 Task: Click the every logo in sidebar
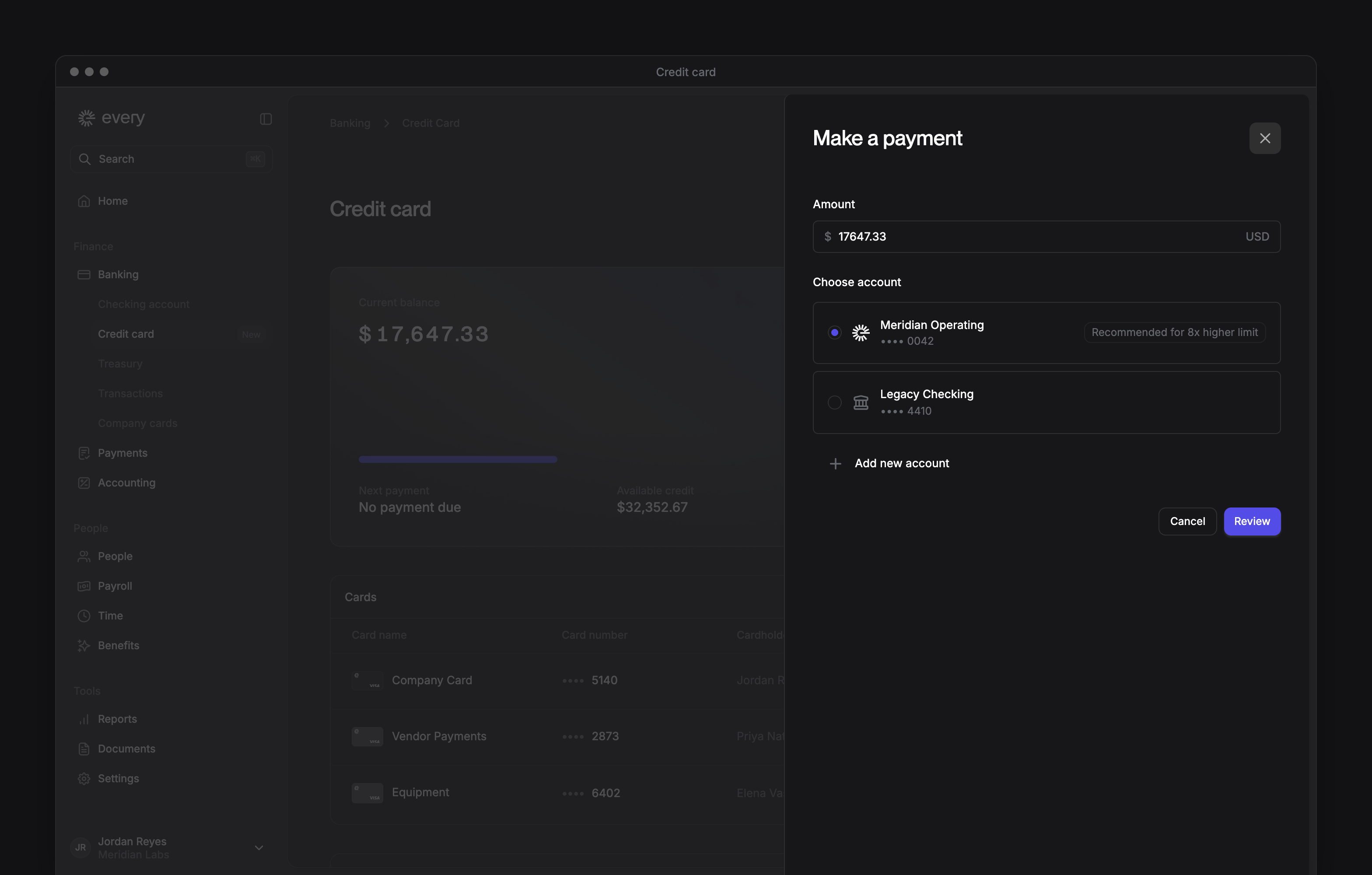[112, 117]
